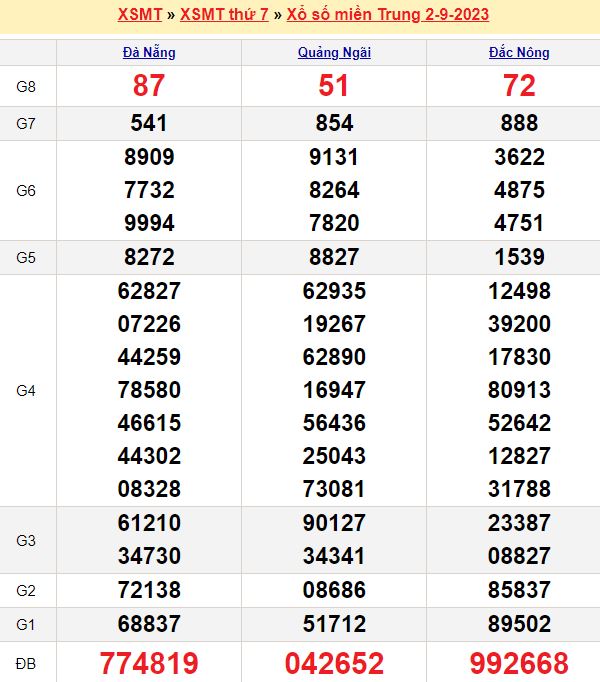Click G3 number 90127 under Quảng Ngãi

[x=334, y=523]
